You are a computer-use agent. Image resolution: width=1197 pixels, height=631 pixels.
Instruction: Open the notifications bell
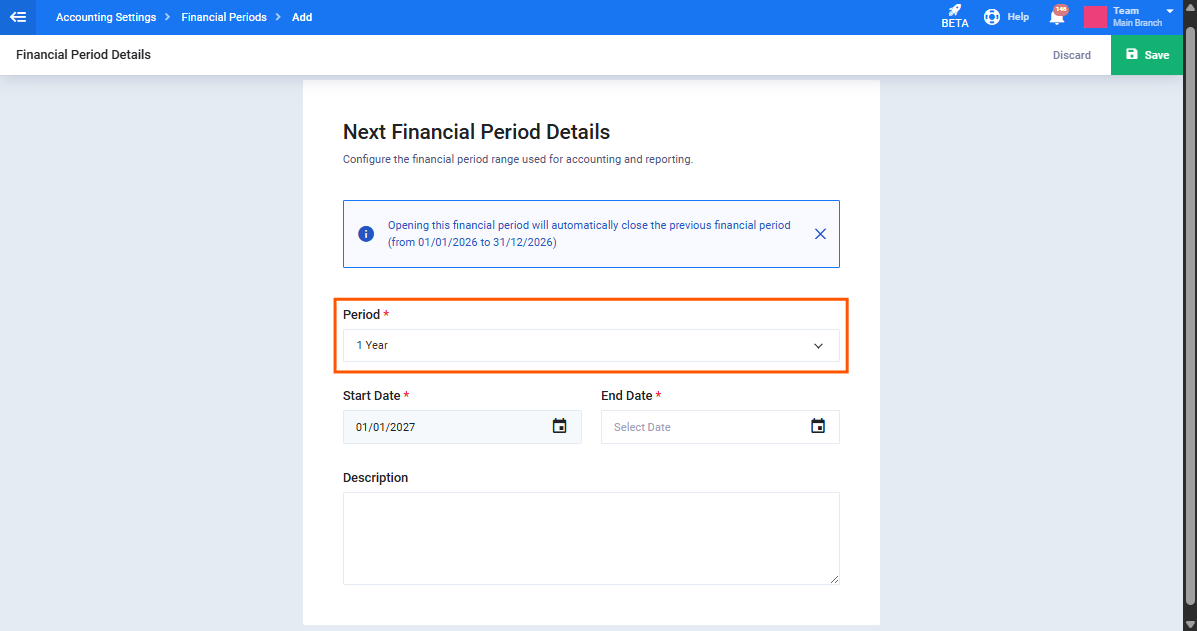pyautogui.click(x=1057, y=17)
